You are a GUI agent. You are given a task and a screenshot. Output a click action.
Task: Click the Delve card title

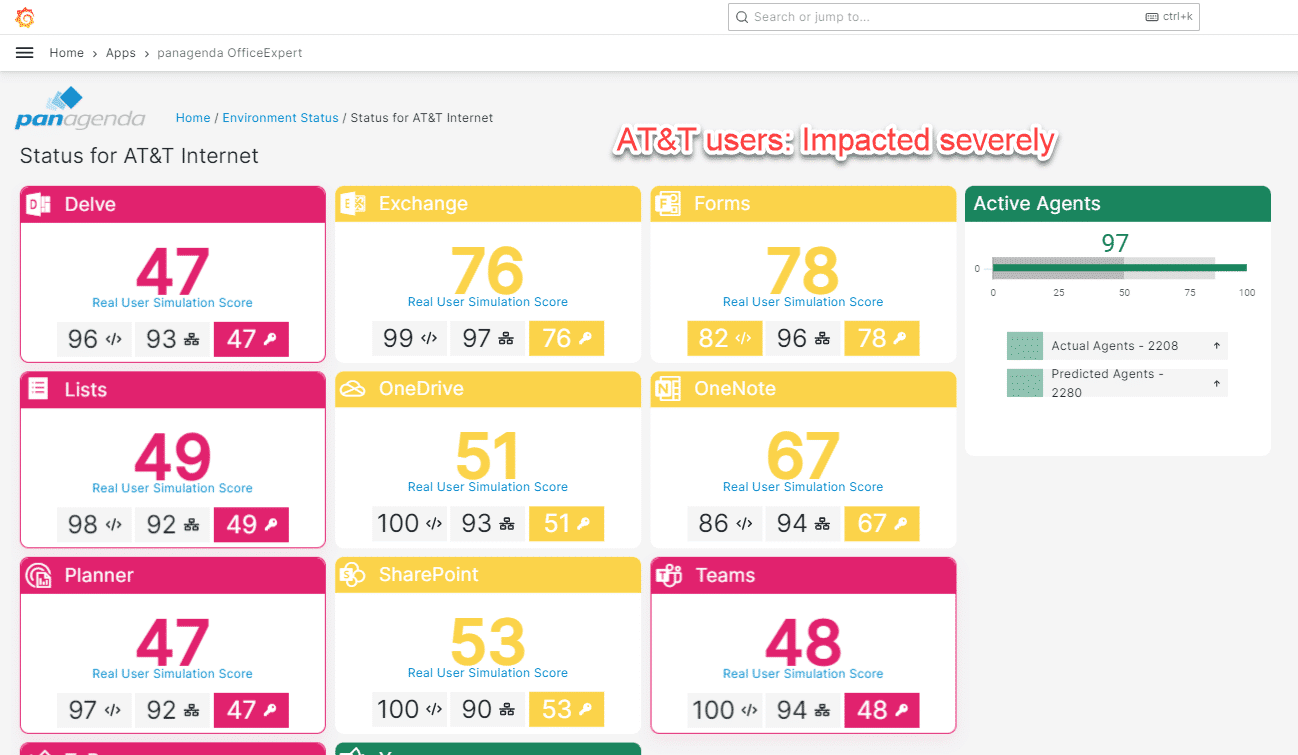pos(90,204)
